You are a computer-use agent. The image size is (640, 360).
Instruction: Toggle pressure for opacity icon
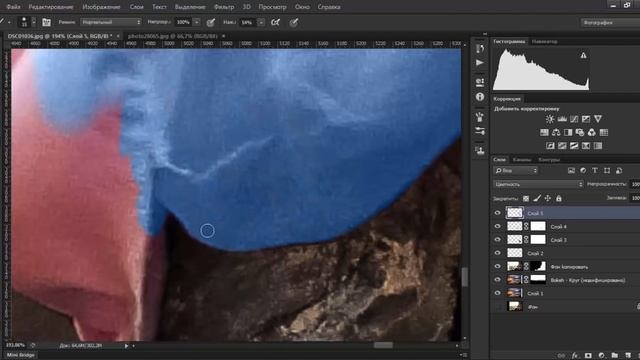(x=211, y=22)
